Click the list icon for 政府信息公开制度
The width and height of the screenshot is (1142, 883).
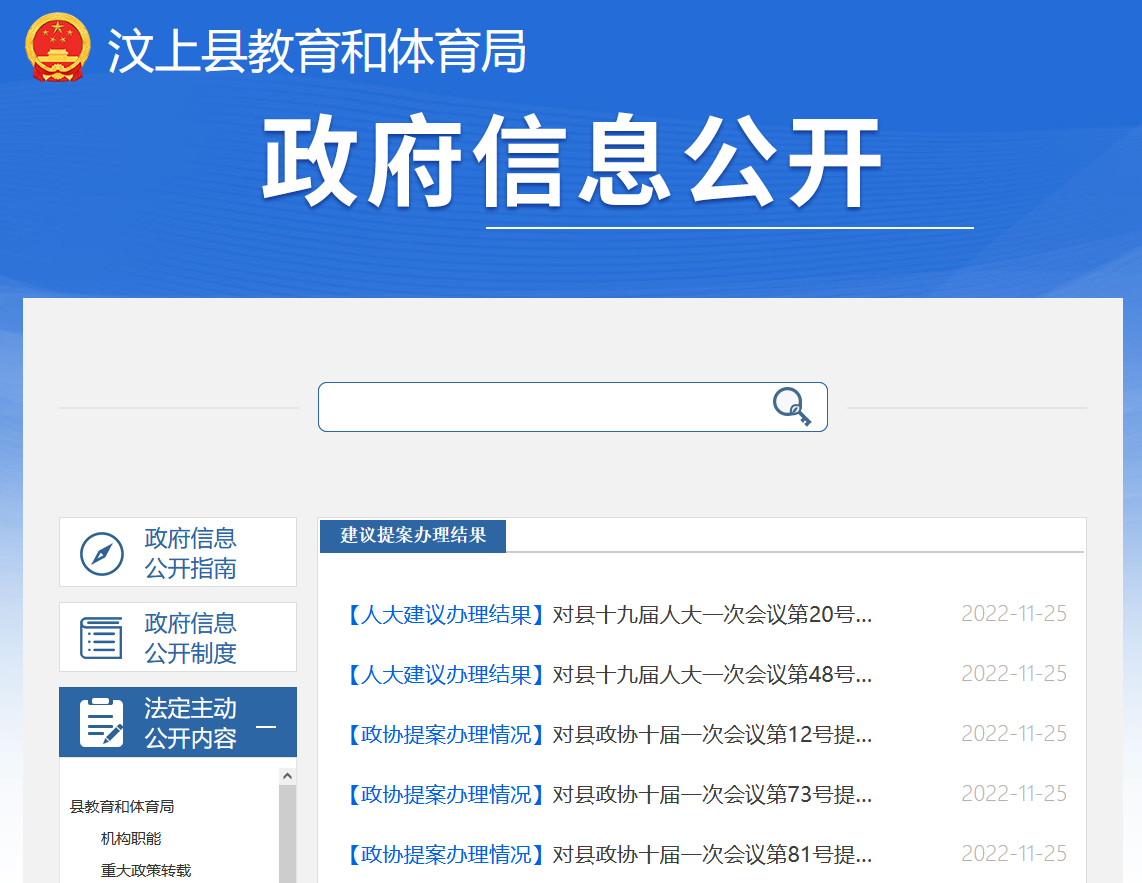(x=101, y=637)
